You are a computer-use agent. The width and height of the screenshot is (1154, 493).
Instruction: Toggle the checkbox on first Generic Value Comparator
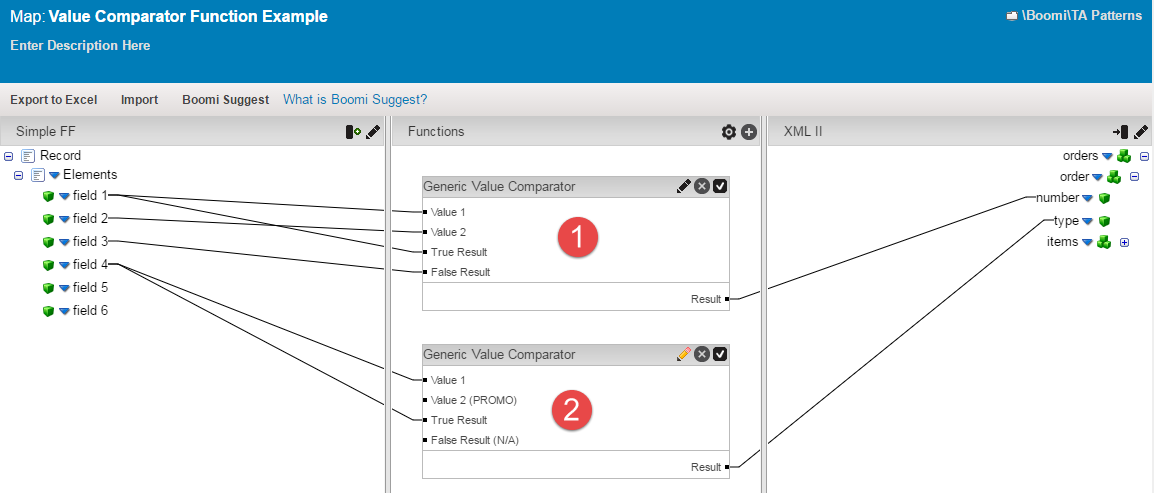pyautogui.click(x=720, y=186)
